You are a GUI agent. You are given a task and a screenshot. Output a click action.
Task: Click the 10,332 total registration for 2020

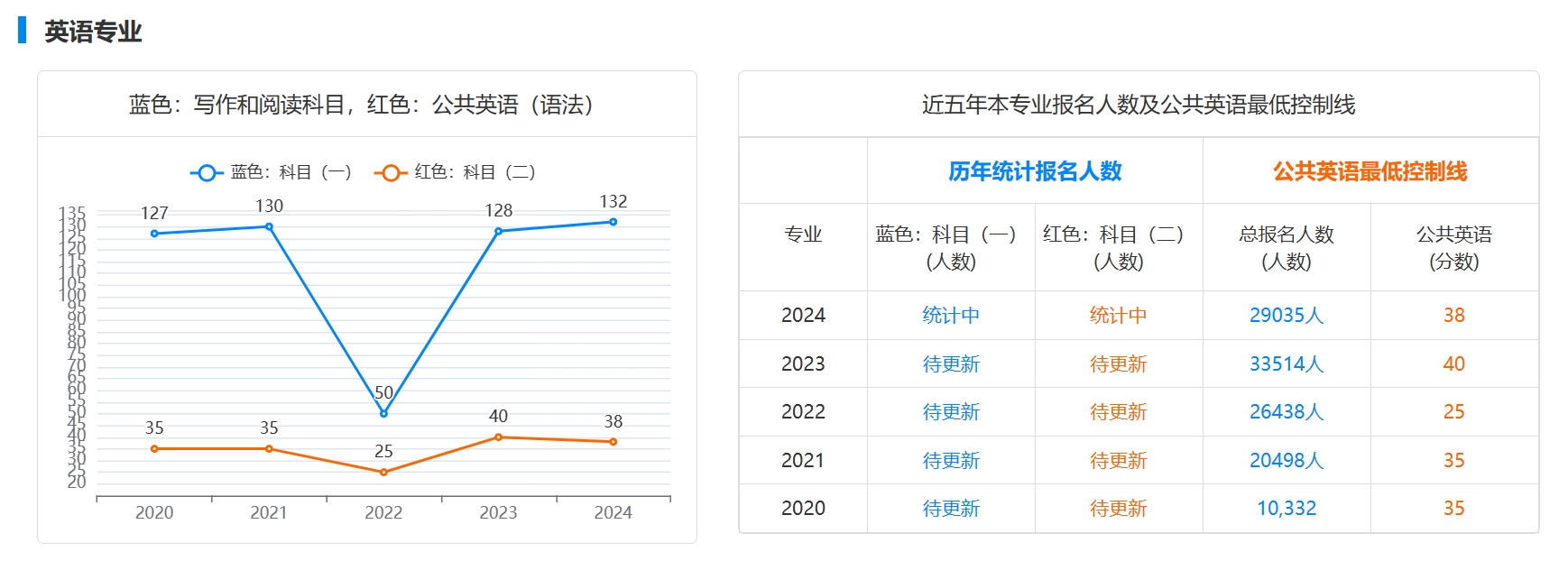coord(1286,509)
